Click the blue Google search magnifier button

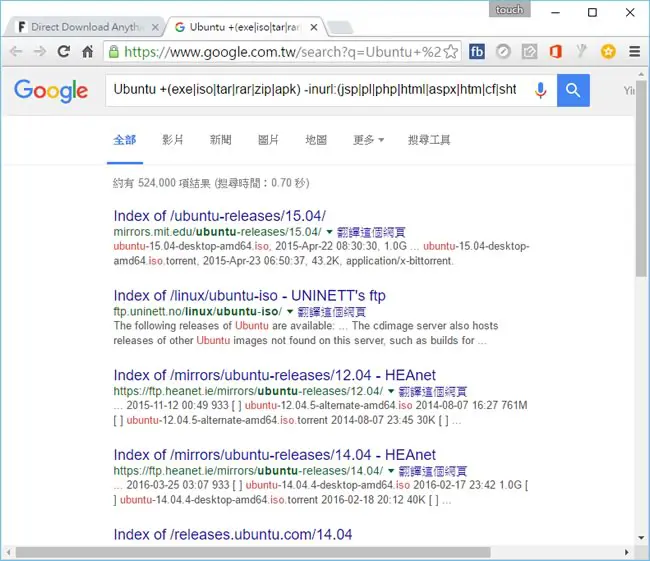pyautogui.click(x=573, y=90)
